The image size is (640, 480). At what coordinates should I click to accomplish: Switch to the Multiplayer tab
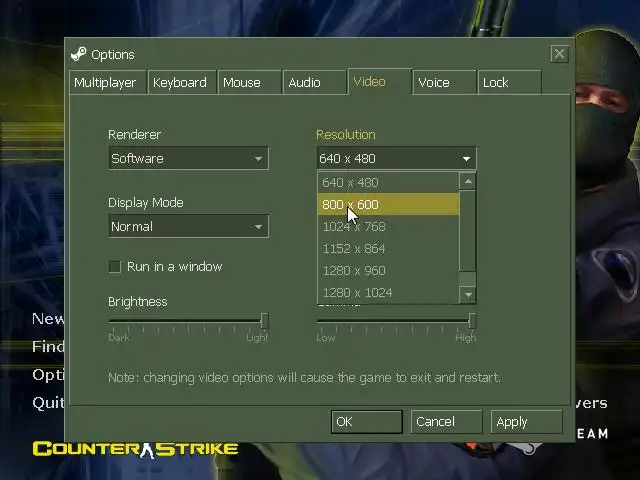click(108, 82)
